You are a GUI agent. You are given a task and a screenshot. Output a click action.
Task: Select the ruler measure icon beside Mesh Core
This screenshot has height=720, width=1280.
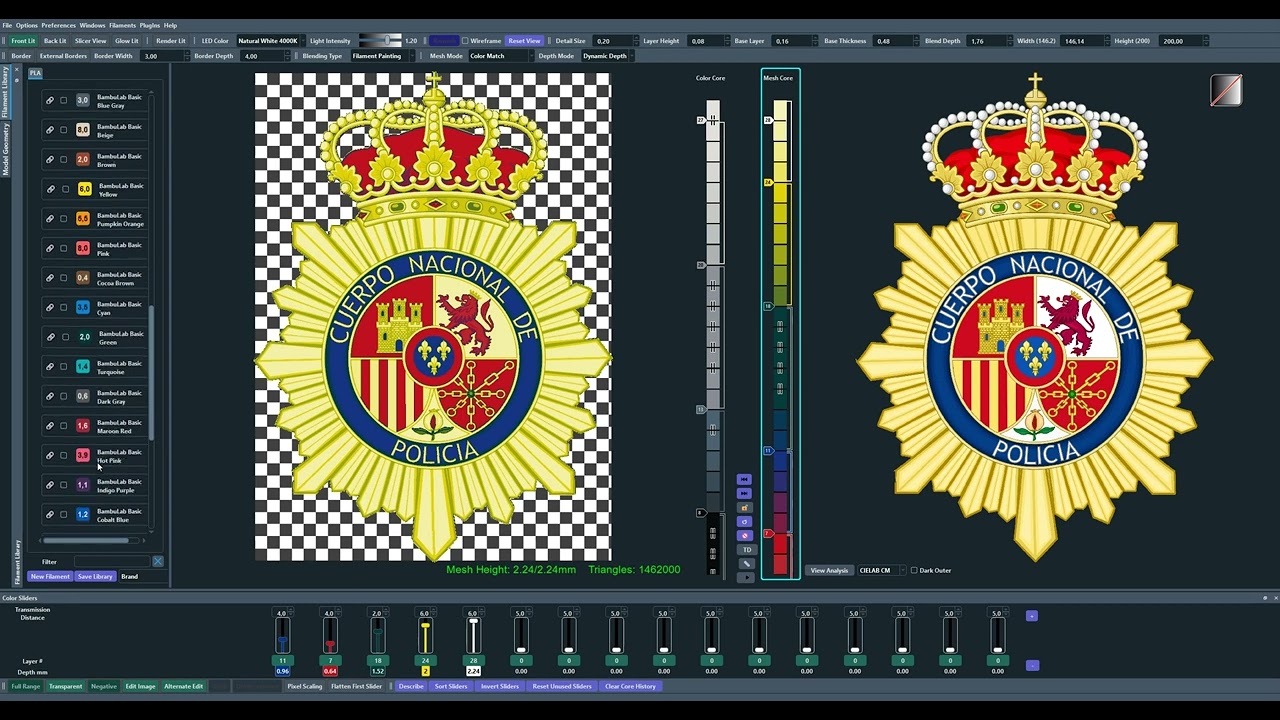click(x=746, y=564)
